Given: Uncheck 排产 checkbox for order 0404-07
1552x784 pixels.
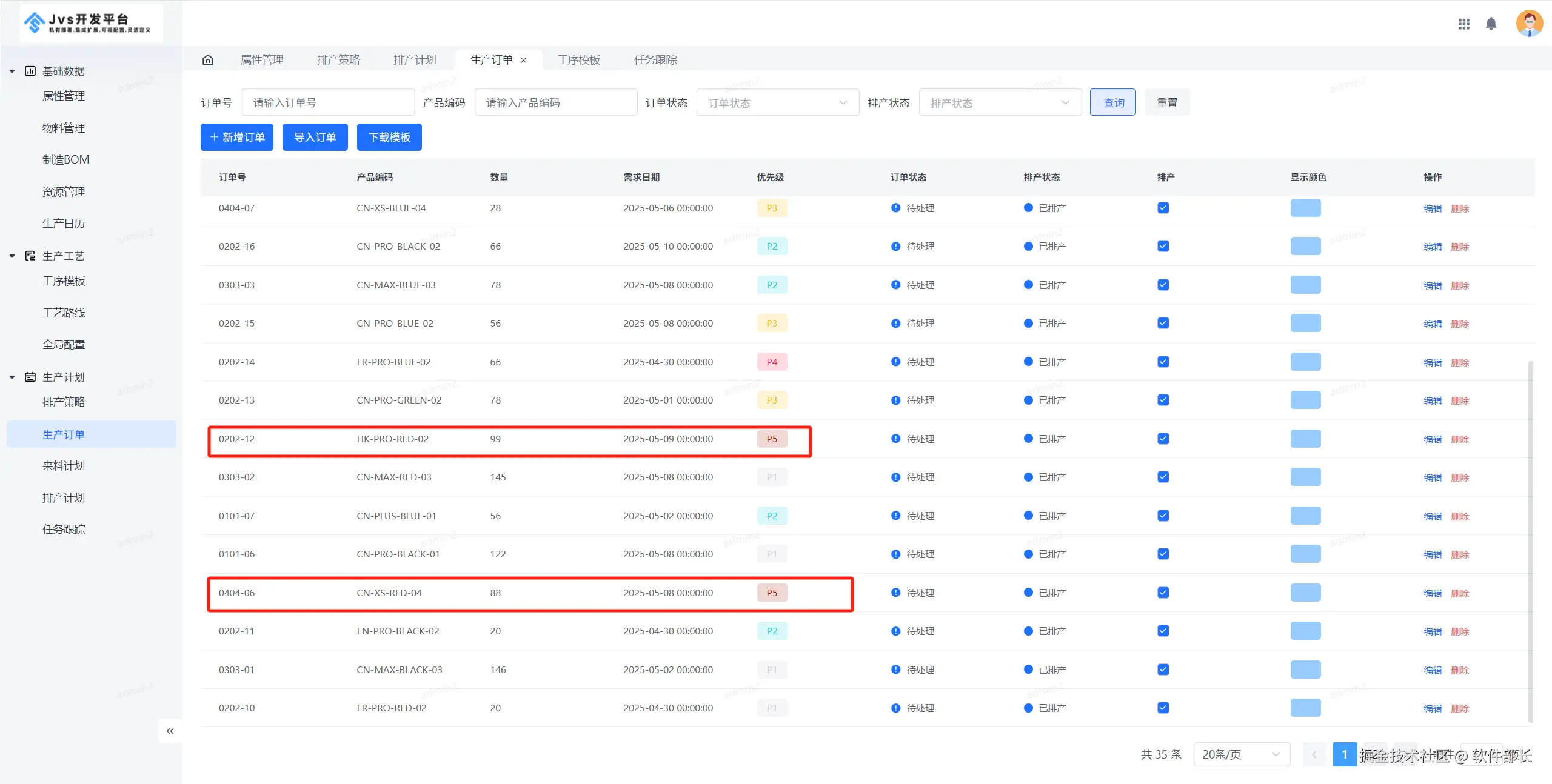Looking at the screenshot, I should point(1163,208).
